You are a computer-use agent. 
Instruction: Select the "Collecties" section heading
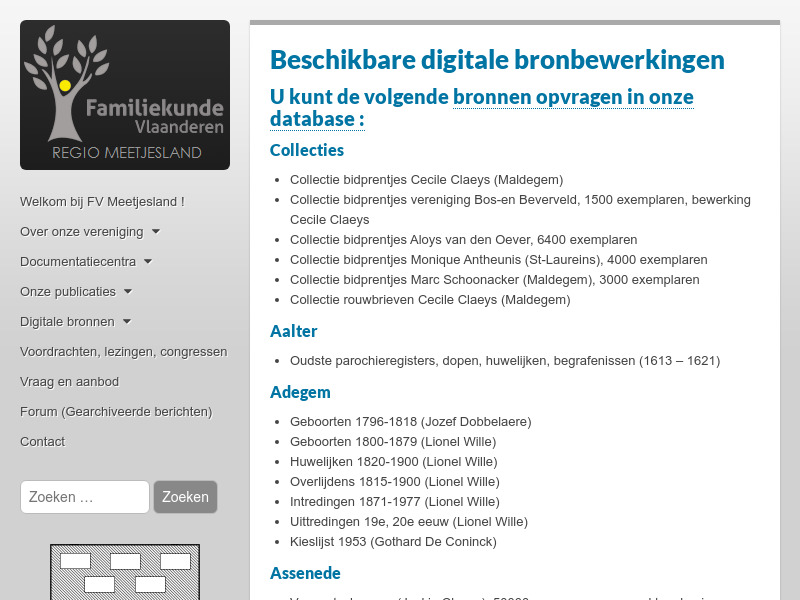pos(306,149)
